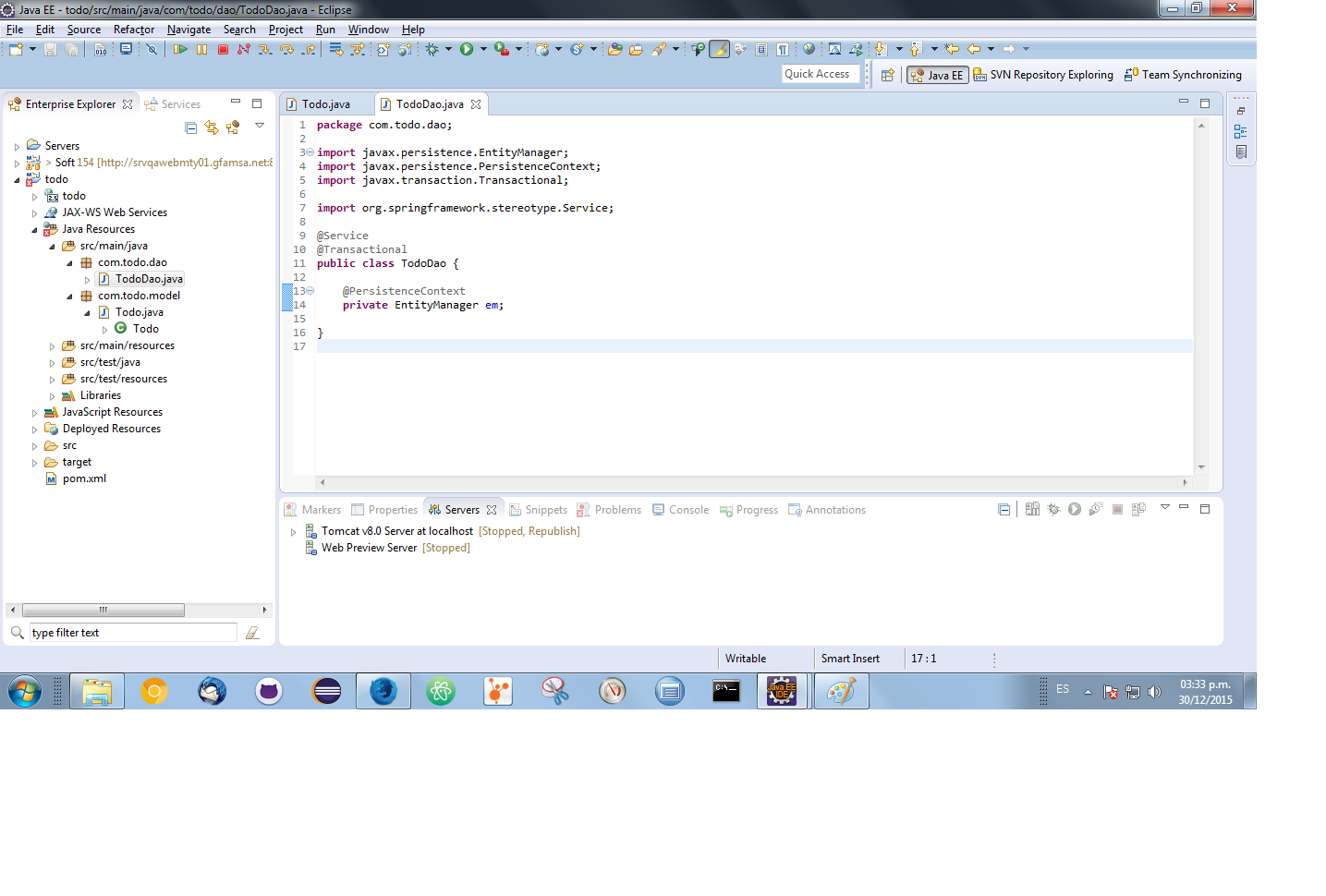The width and height of the screenshot is (1326, 896).
Task: Open the Services tab beside Enterprise Explorer
Action: pyautogui.click(x=173, y=104)
